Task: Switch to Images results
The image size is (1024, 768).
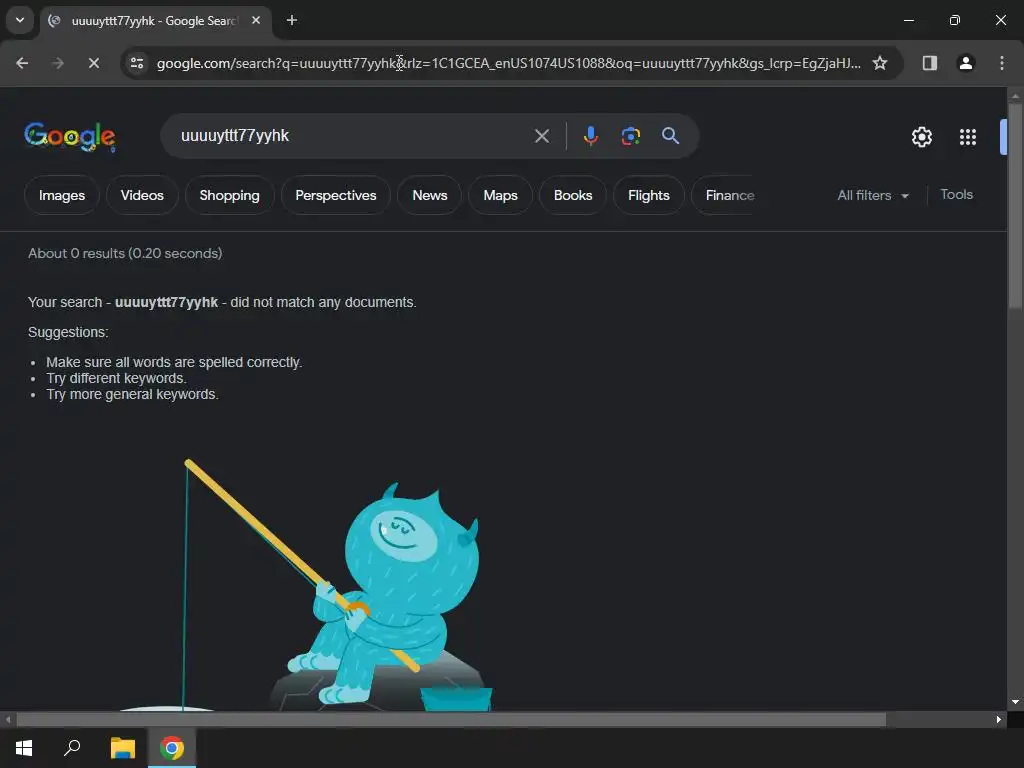Action: (62, 195)
